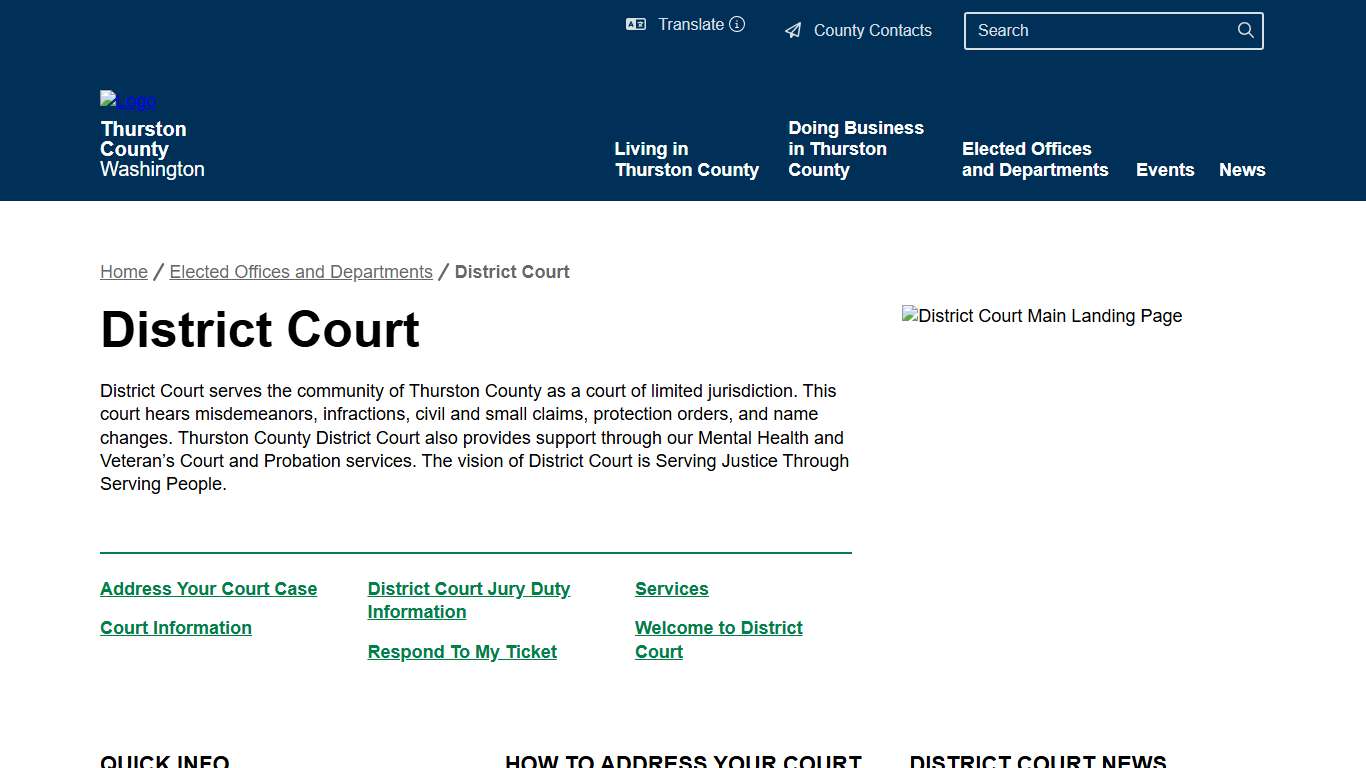The image size is (1366, 768).
Task: Select the News menu item
Action: tap(1242, 169)
